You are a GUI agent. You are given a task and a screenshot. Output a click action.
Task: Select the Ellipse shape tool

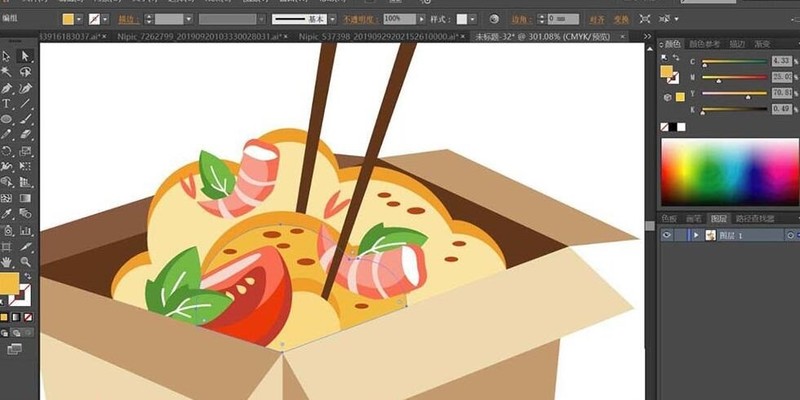tap(7, 119)
